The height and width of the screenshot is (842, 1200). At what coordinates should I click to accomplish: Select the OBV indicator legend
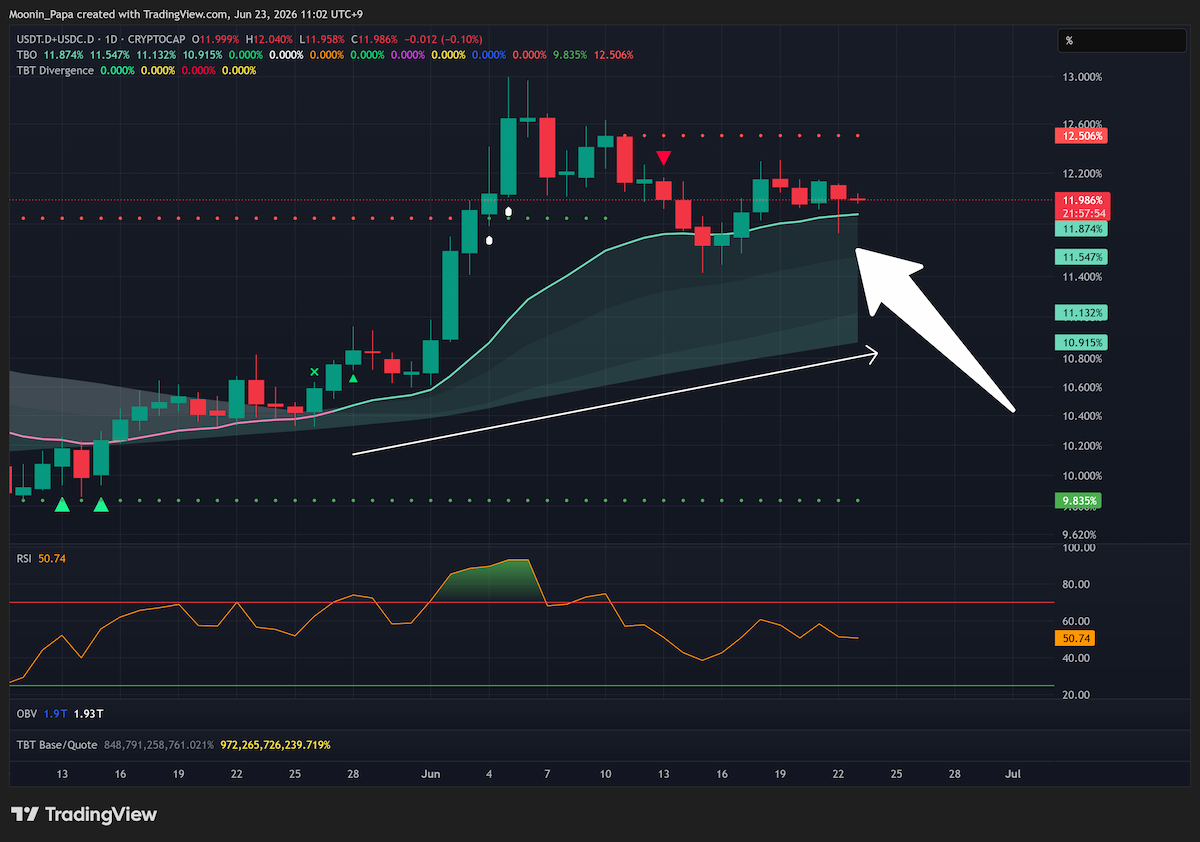(27, 714)
